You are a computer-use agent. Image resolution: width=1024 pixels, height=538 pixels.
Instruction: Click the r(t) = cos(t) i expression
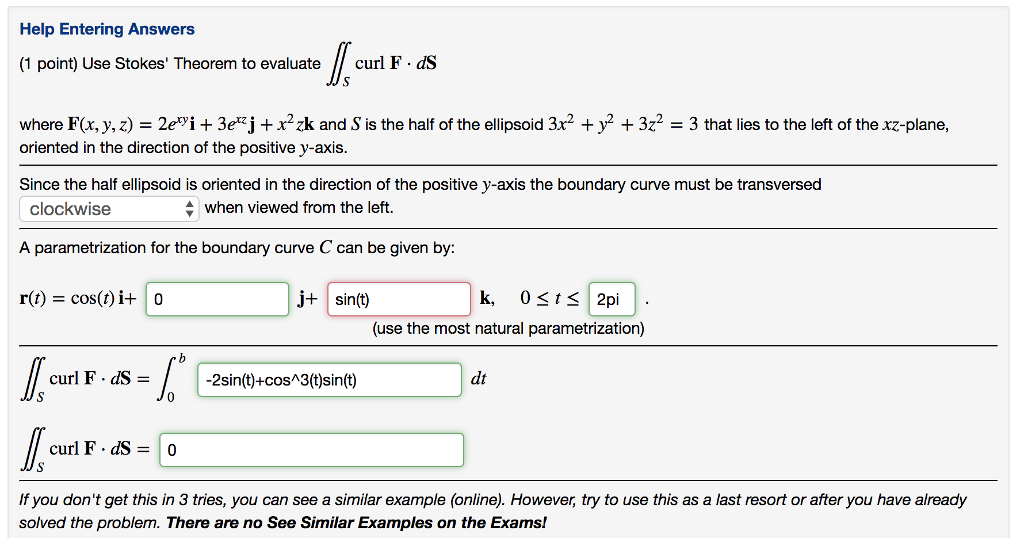[x=81, y=299]
